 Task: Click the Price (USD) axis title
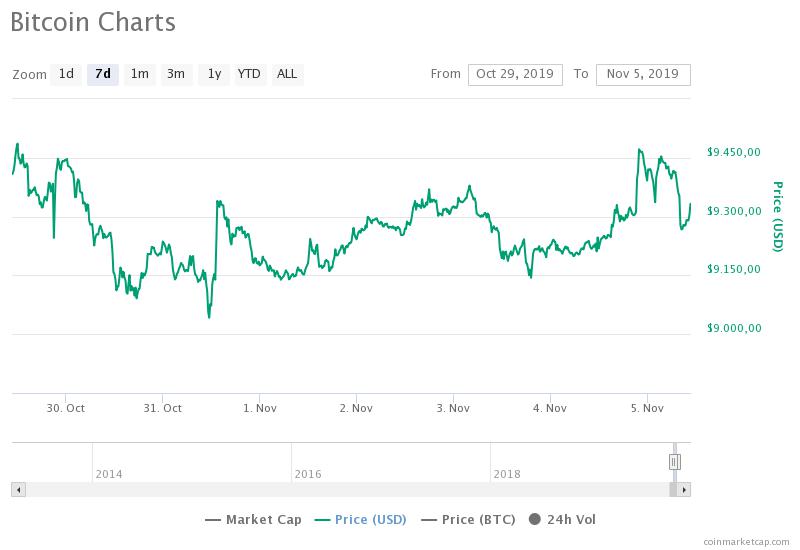click(777, 216)
